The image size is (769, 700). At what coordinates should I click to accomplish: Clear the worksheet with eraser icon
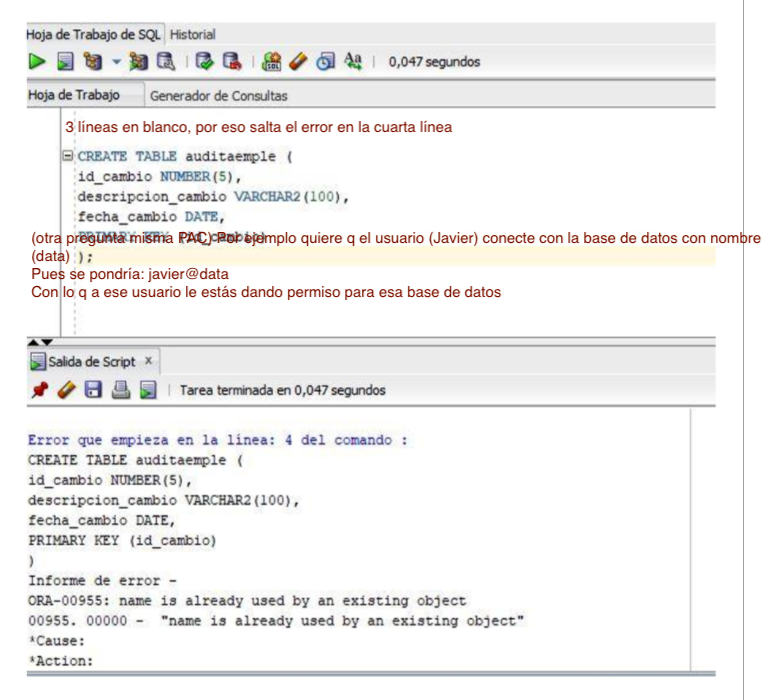(x=297, y=62)
